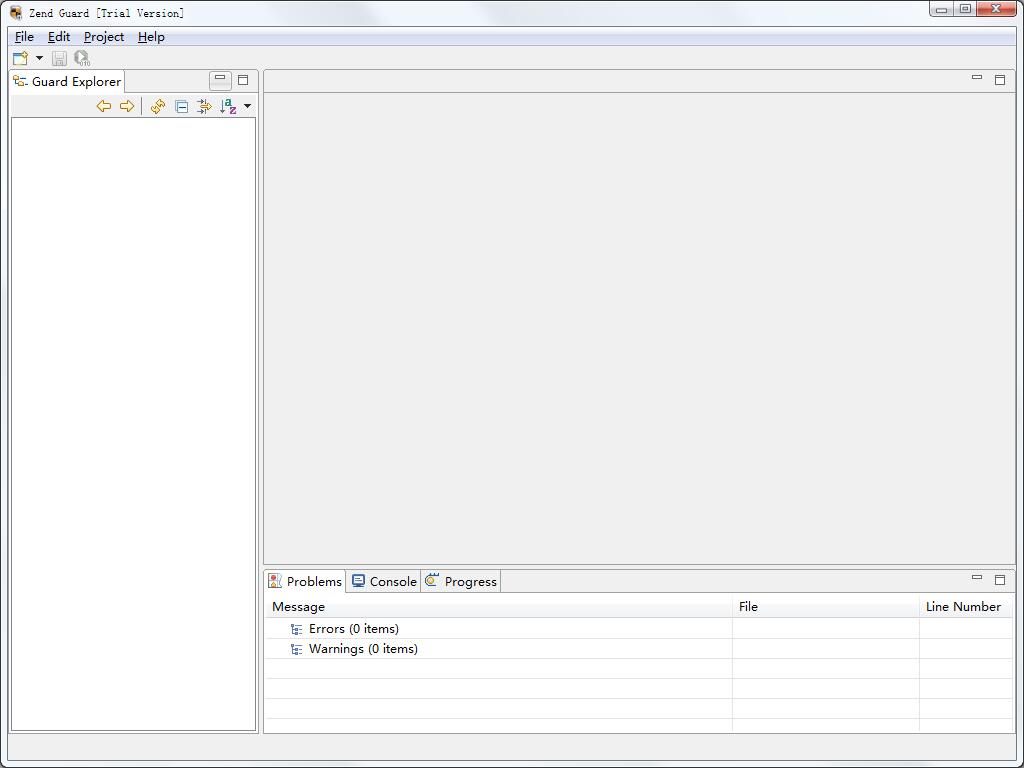Go back in Guard Explorer

click(x=104, y=106)
